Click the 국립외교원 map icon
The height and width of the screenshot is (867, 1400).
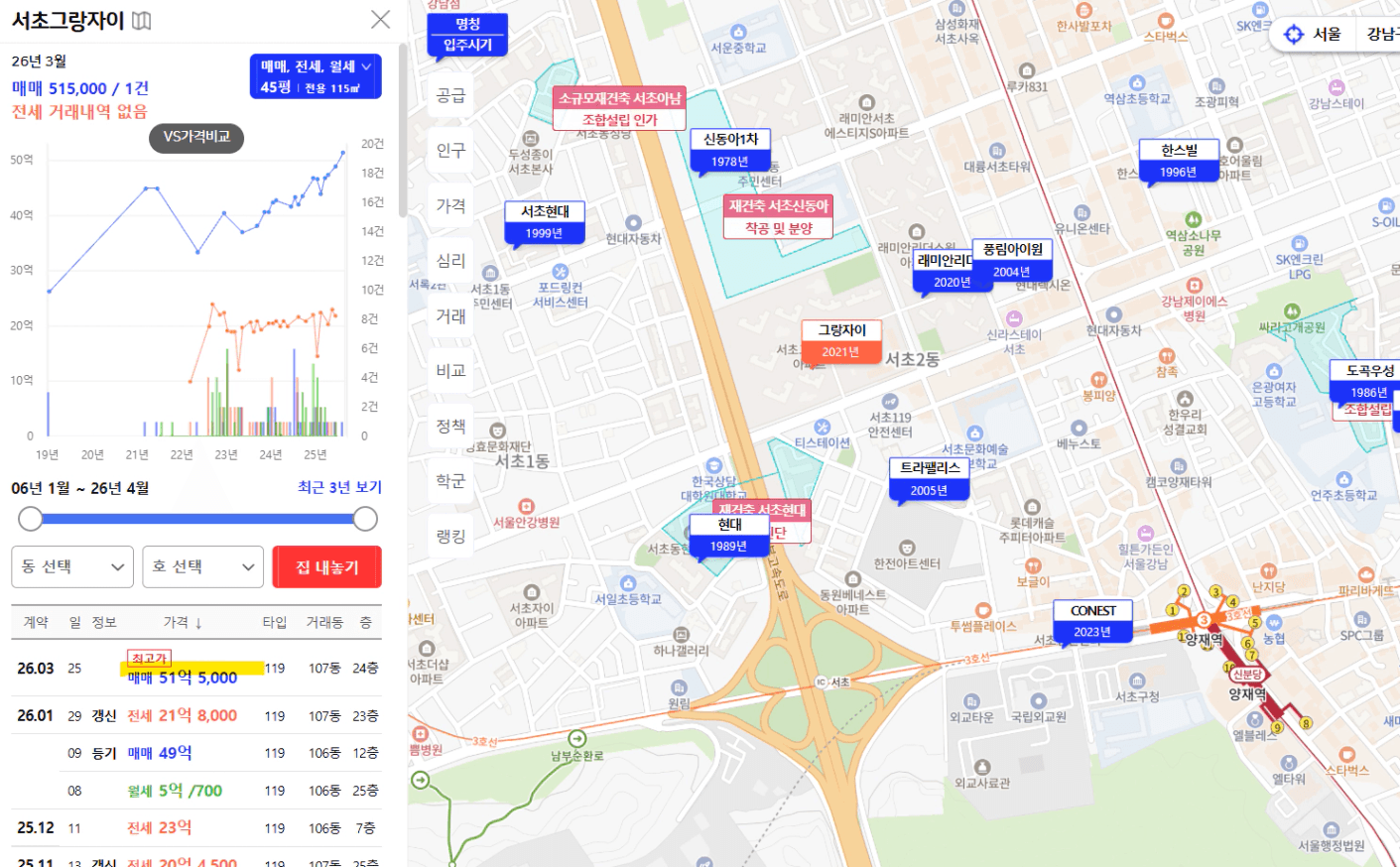1039,701
